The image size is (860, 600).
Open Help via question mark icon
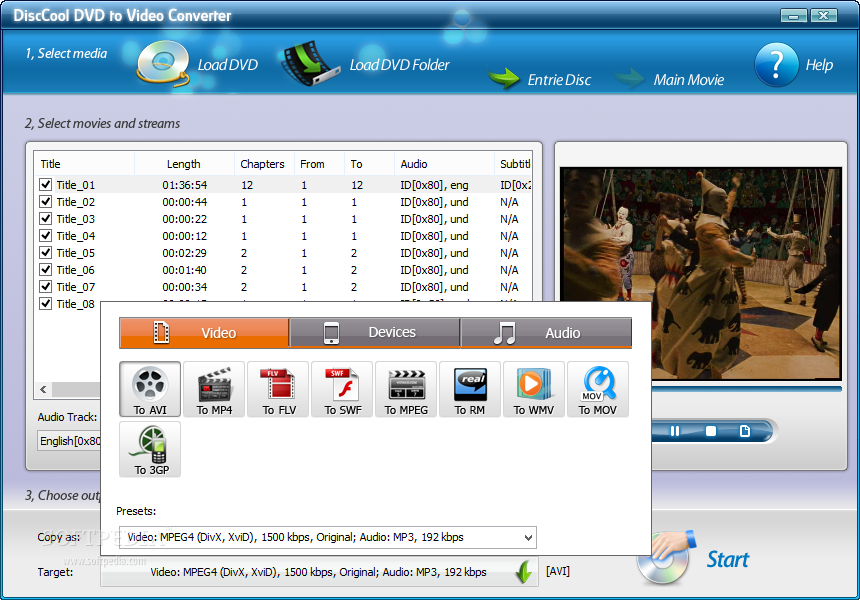coord(776,65)
